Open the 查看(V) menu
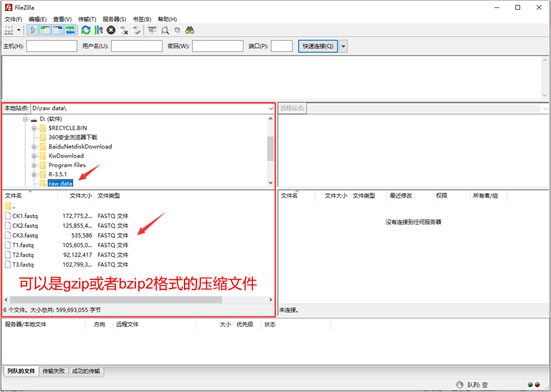Image resolution: width=551 pixels, height=392 pixels. point(62,19)
